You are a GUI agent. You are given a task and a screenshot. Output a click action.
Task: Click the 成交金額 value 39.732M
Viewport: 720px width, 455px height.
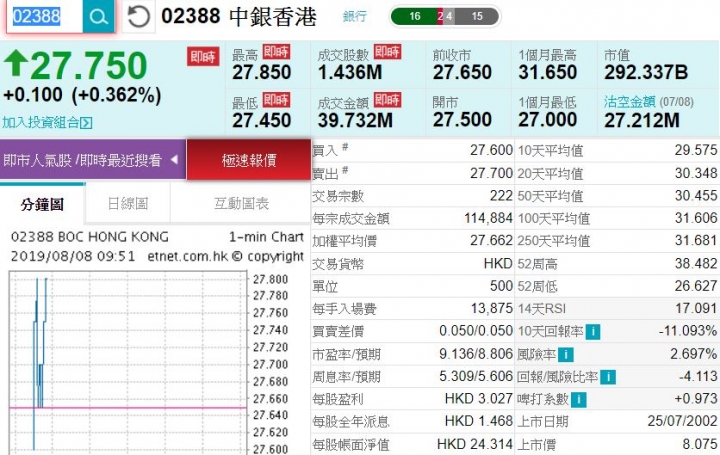coord(355,121)
